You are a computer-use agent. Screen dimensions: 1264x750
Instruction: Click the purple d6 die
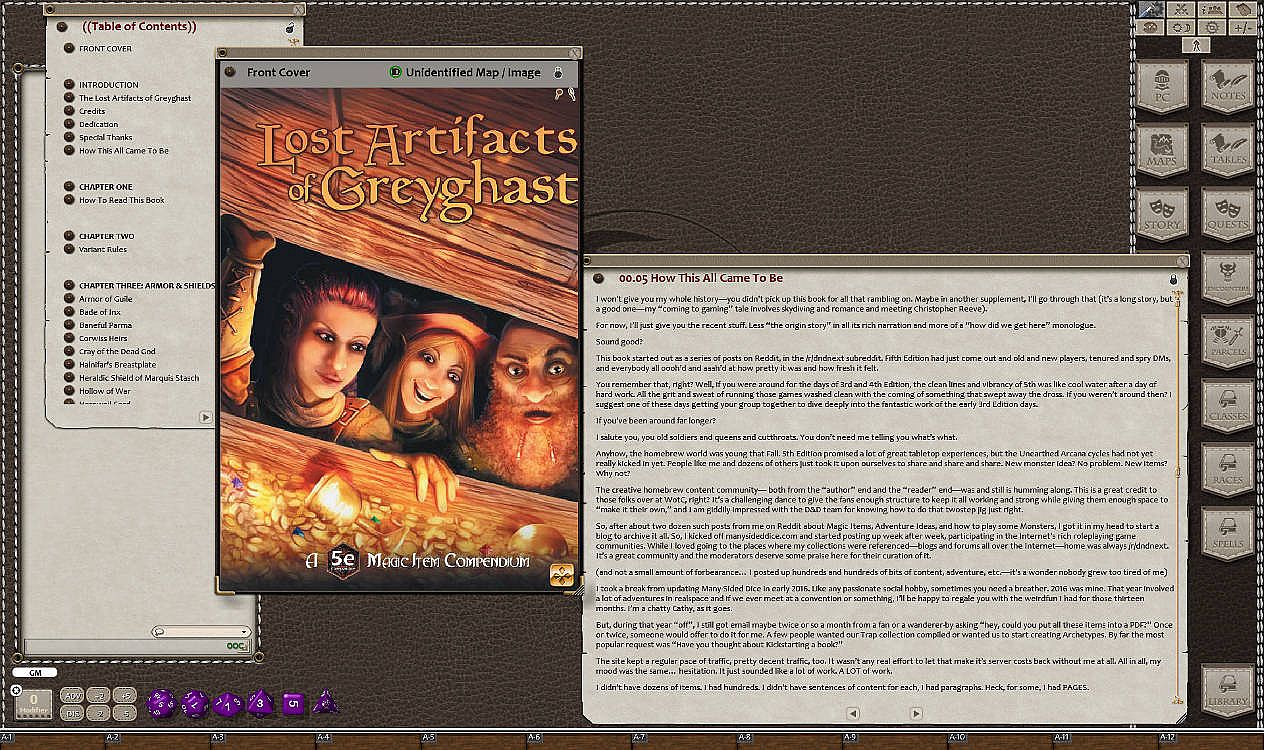point(293,703)
